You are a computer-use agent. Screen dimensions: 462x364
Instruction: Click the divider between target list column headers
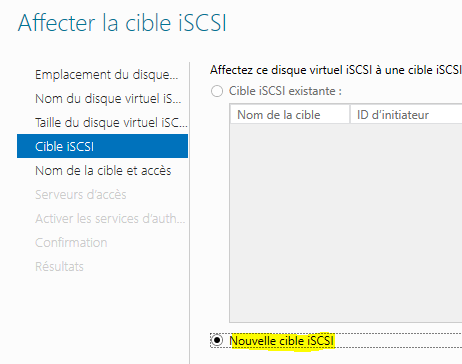pos(350,114)
